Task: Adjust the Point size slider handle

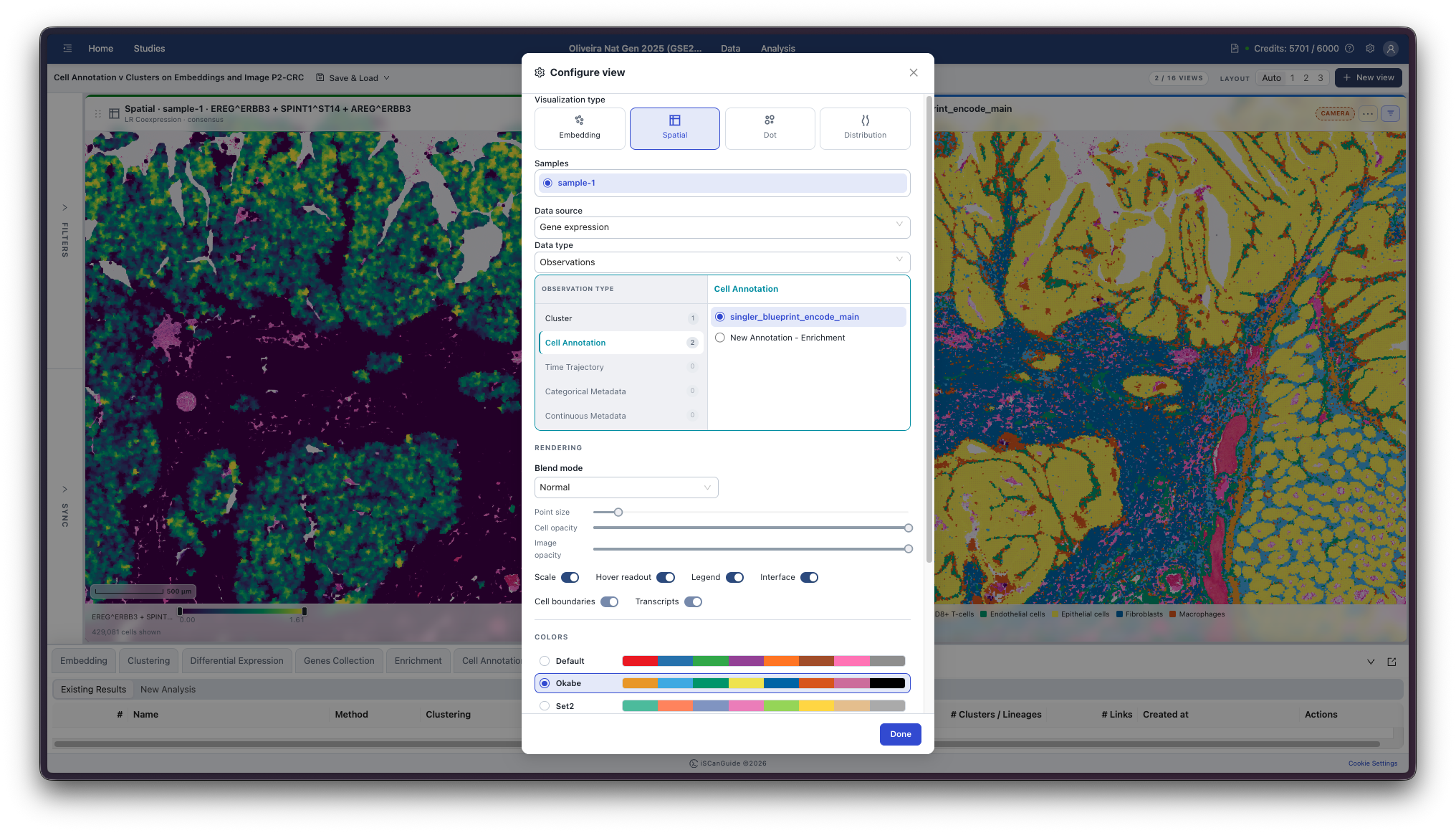Action: (x=618, y=513)
